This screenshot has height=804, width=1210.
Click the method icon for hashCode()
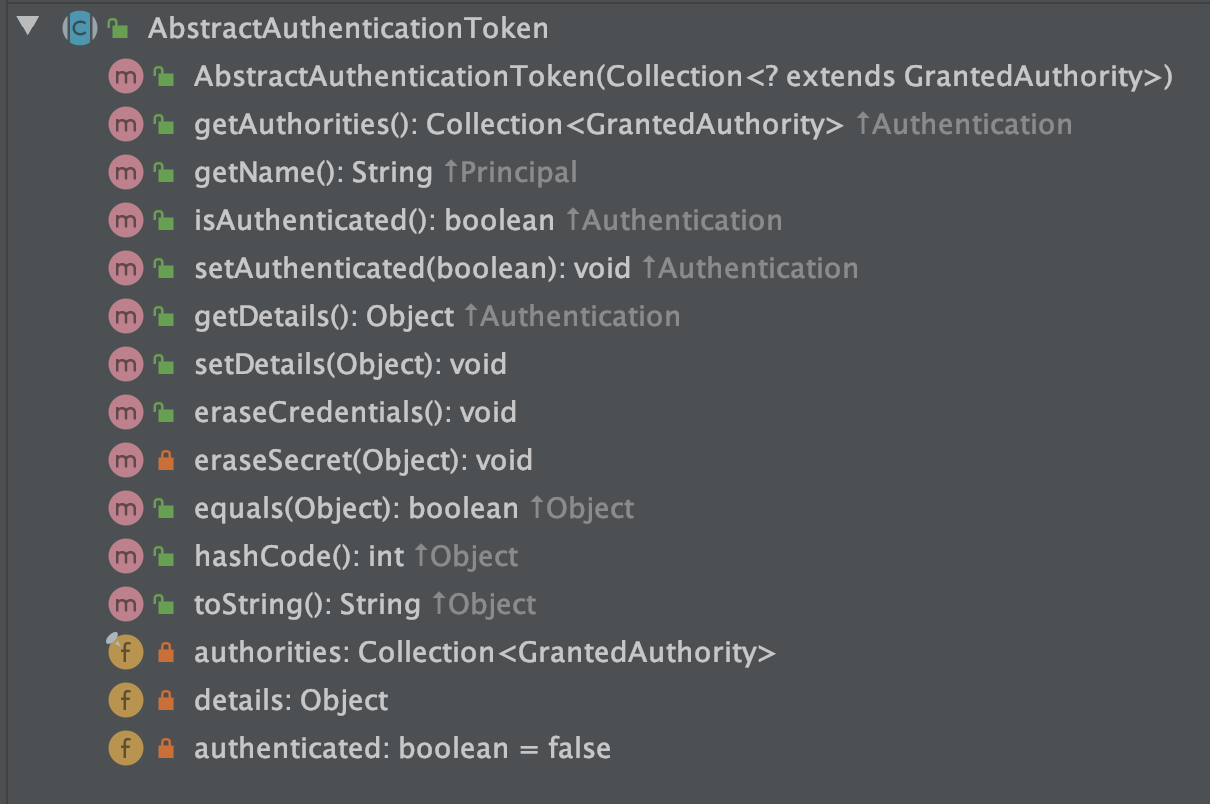[x=124, y=557]
